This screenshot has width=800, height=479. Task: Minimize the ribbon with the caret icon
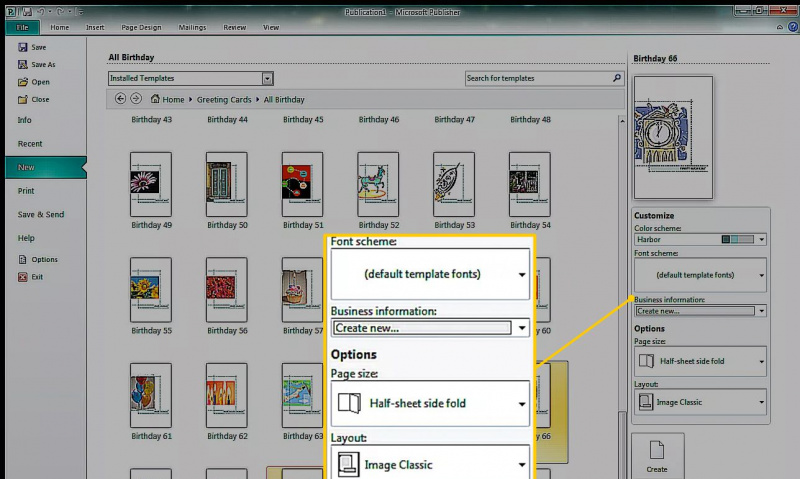(780, 28)
